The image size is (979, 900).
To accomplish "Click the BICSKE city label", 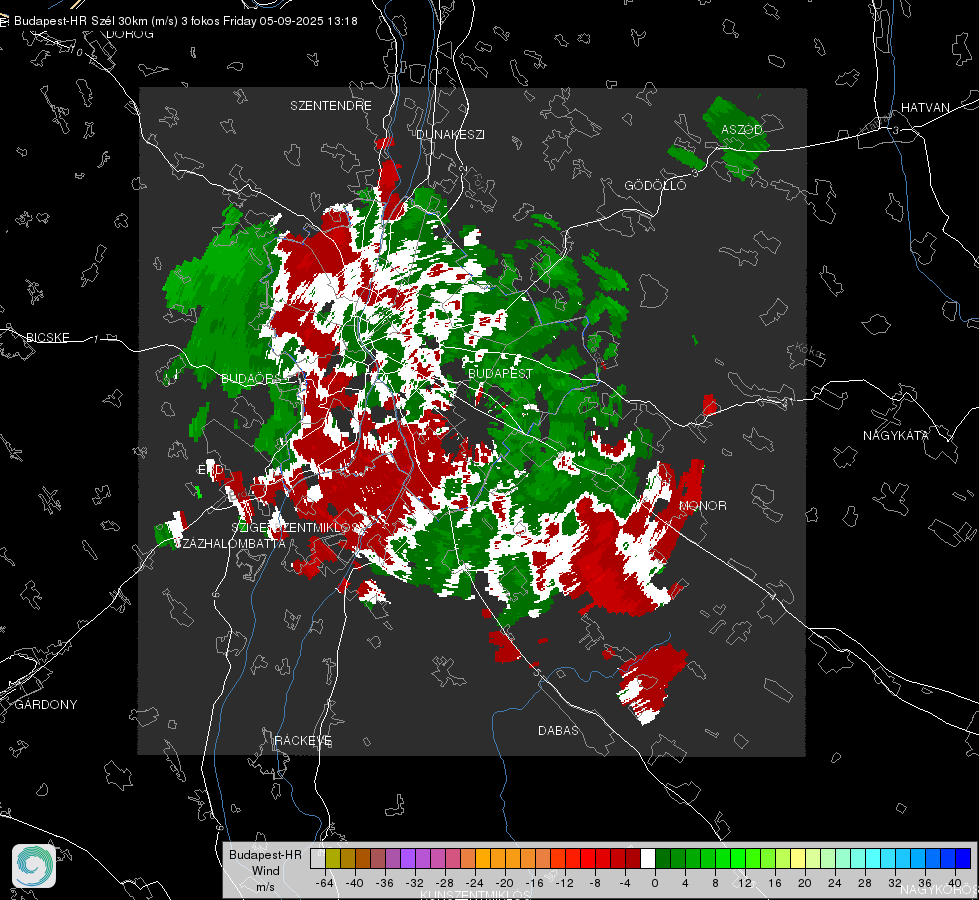I will [47, 337].
